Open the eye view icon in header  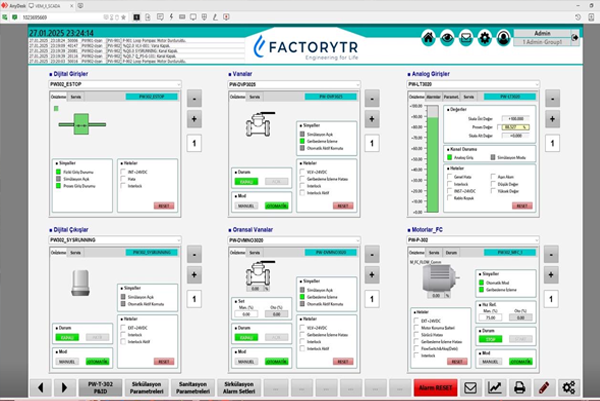[445, 38]
